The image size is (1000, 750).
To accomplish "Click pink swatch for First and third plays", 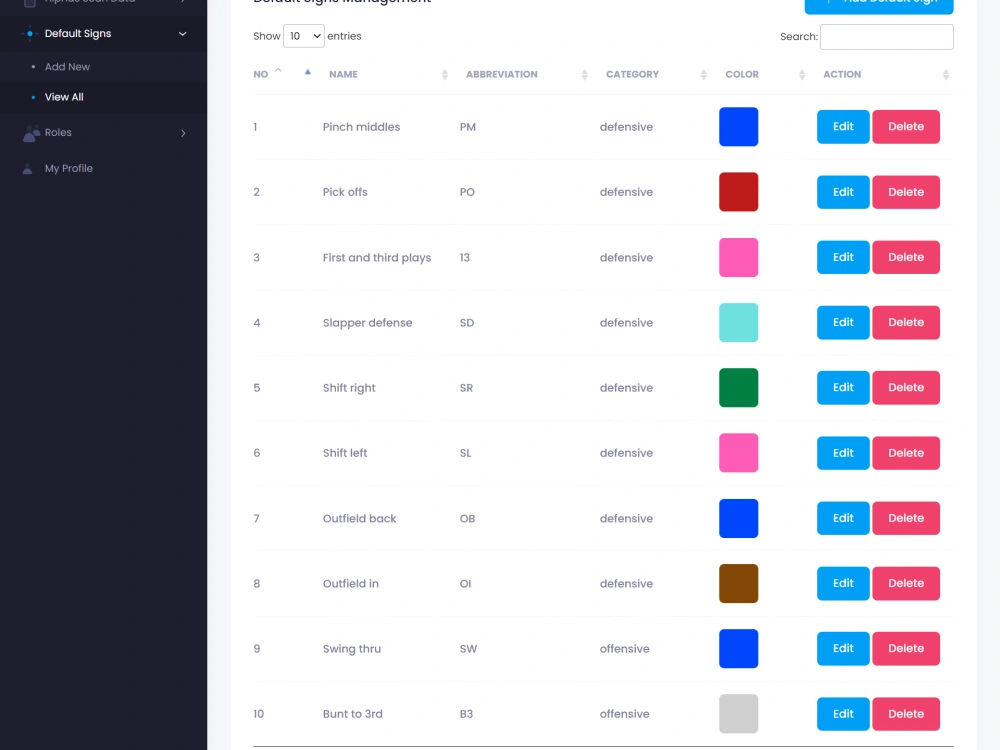I will (x=739, y=257).
